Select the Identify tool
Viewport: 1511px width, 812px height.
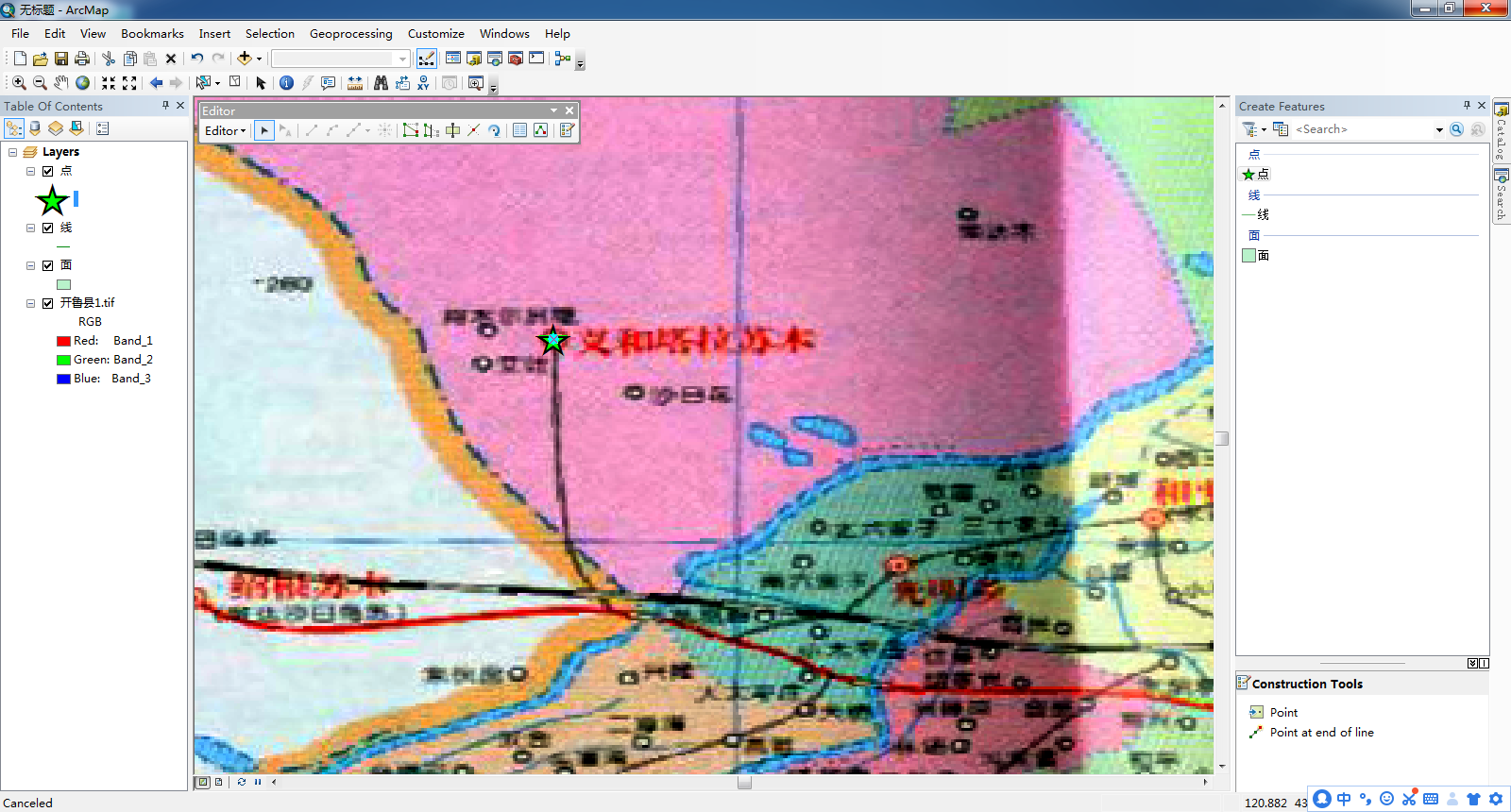point(286,83)
